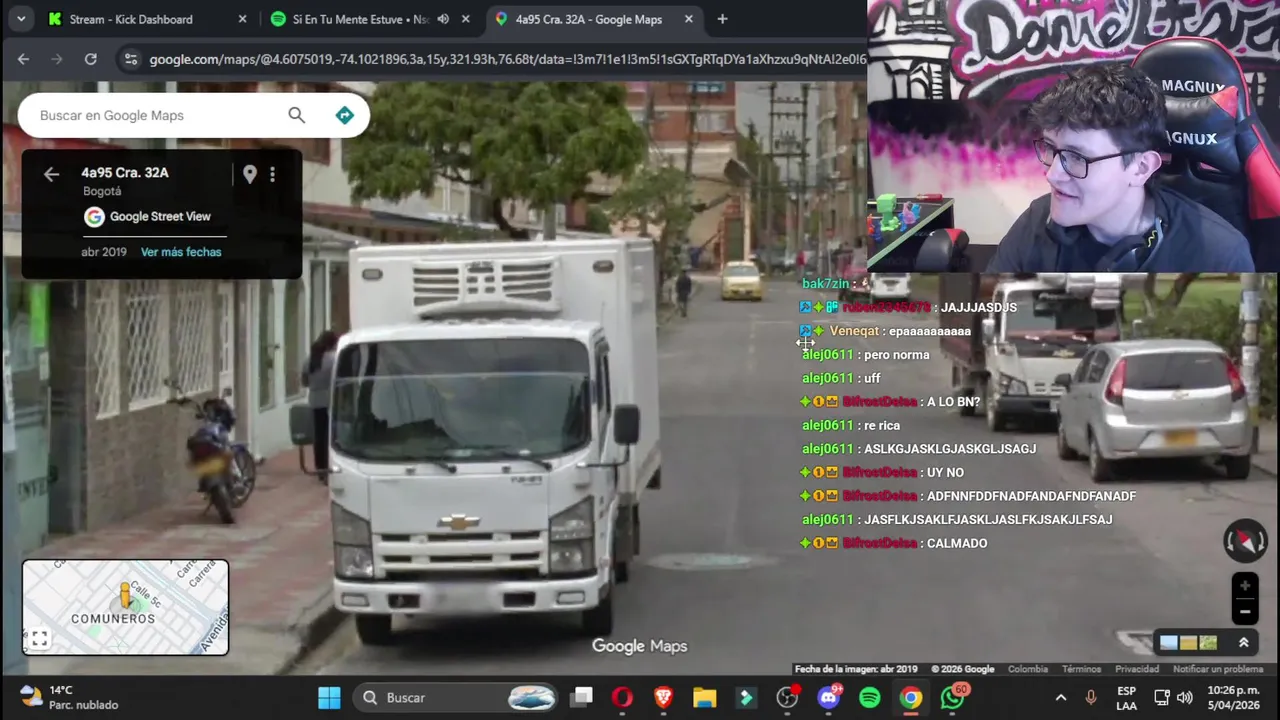Image resolution: width=1280 pixels, height=720 pixels.
Task: Close the Google Maps tab
Action: [x=688, y=19]
